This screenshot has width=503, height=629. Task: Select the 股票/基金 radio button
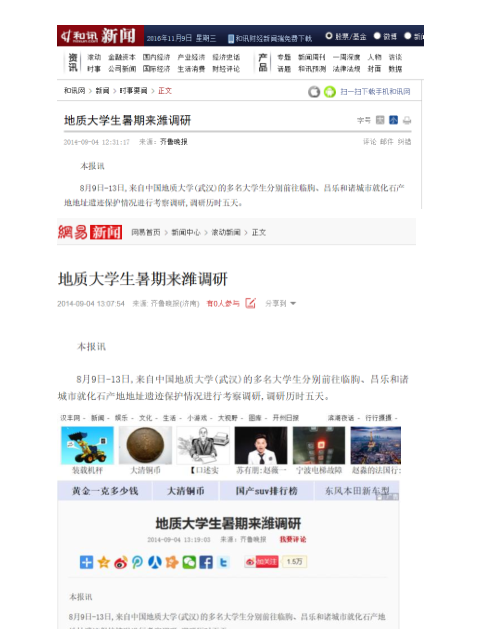(329, 36)
